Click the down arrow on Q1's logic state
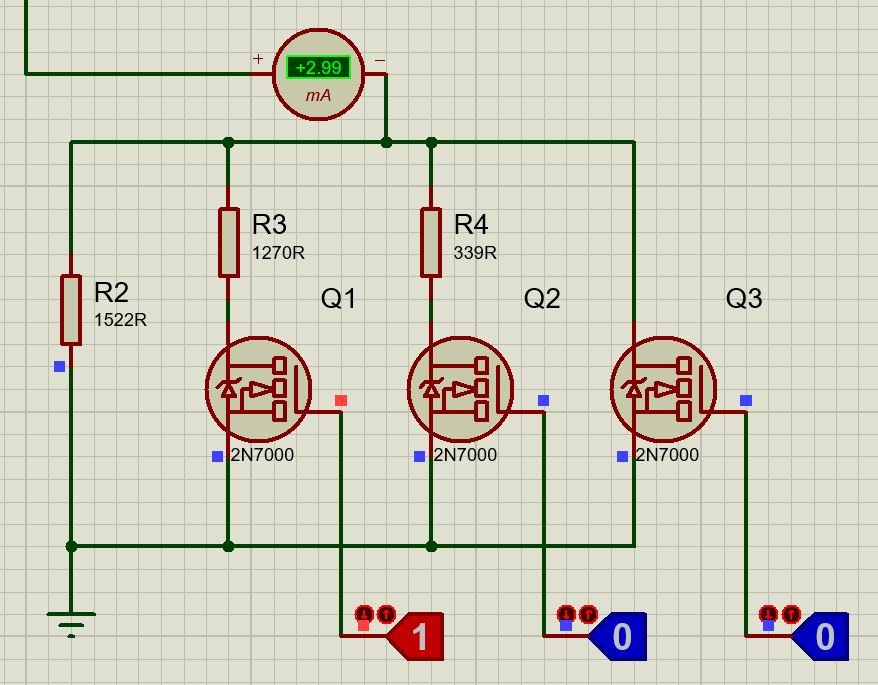Viewport: 878px width, 685px height. [365, 614]
